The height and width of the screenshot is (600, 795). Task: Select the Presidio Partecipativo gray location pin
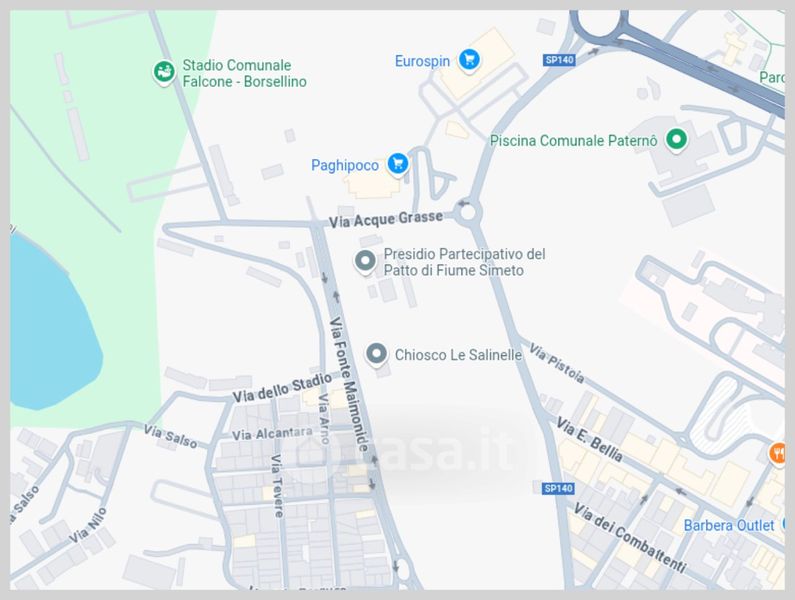pos(365,262)
